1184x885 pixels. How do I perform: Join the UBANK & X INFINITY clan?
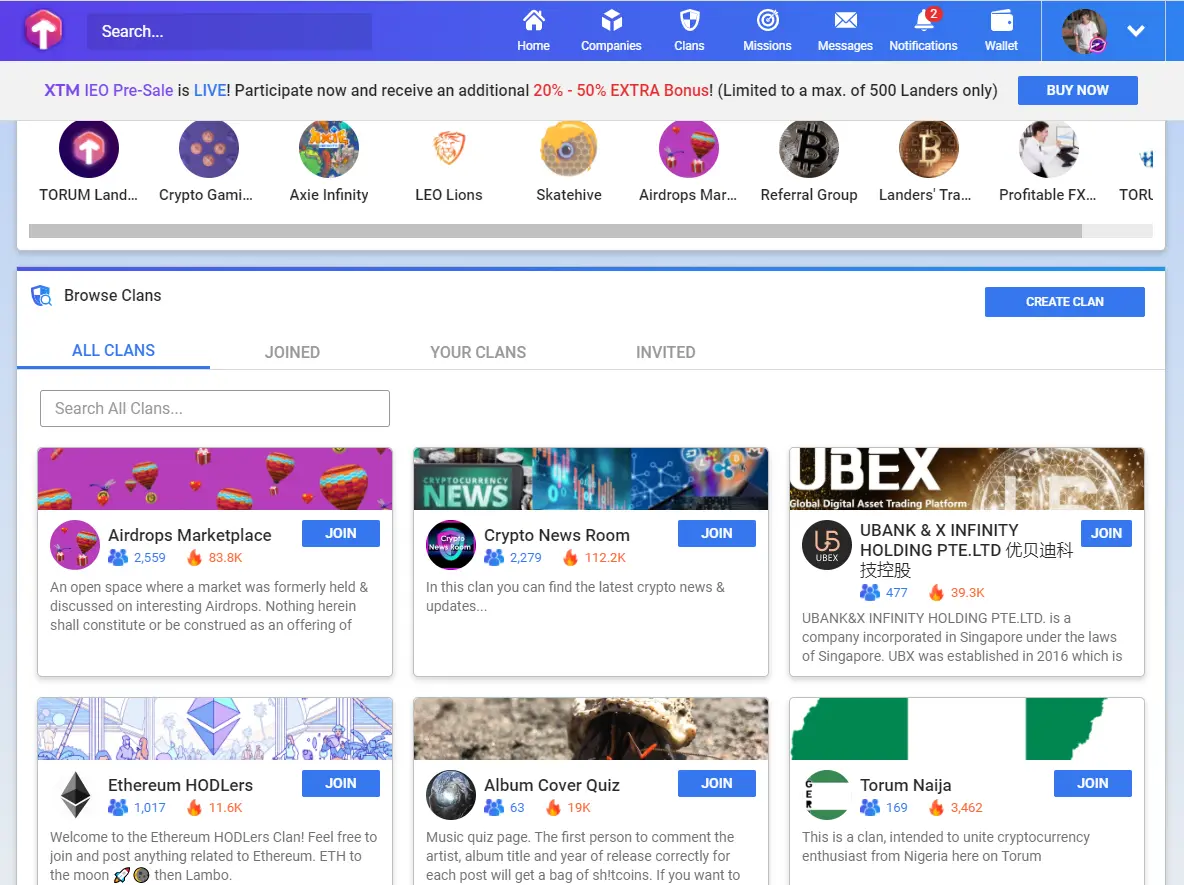[x=1106, y=534]
